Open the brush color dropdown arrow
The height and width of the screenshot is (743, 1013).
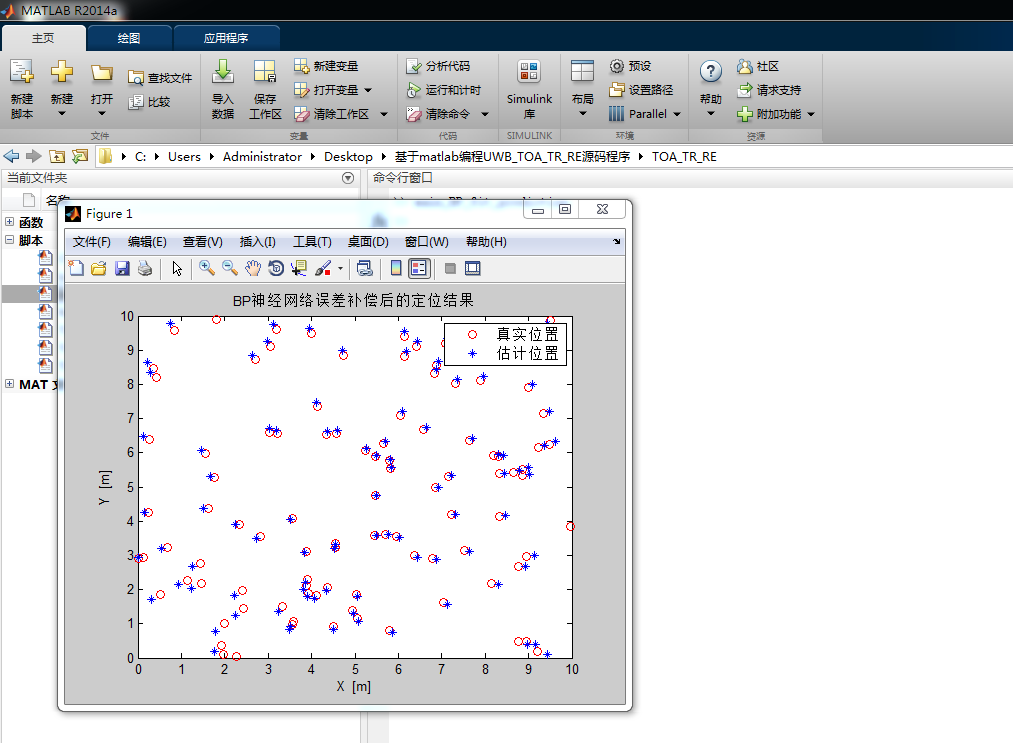pos(340,268)
